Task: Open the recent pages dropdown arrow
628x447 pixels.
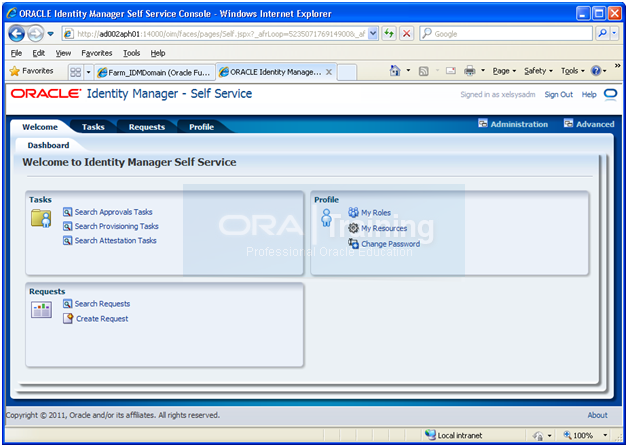Action: [x=50, y=34]
